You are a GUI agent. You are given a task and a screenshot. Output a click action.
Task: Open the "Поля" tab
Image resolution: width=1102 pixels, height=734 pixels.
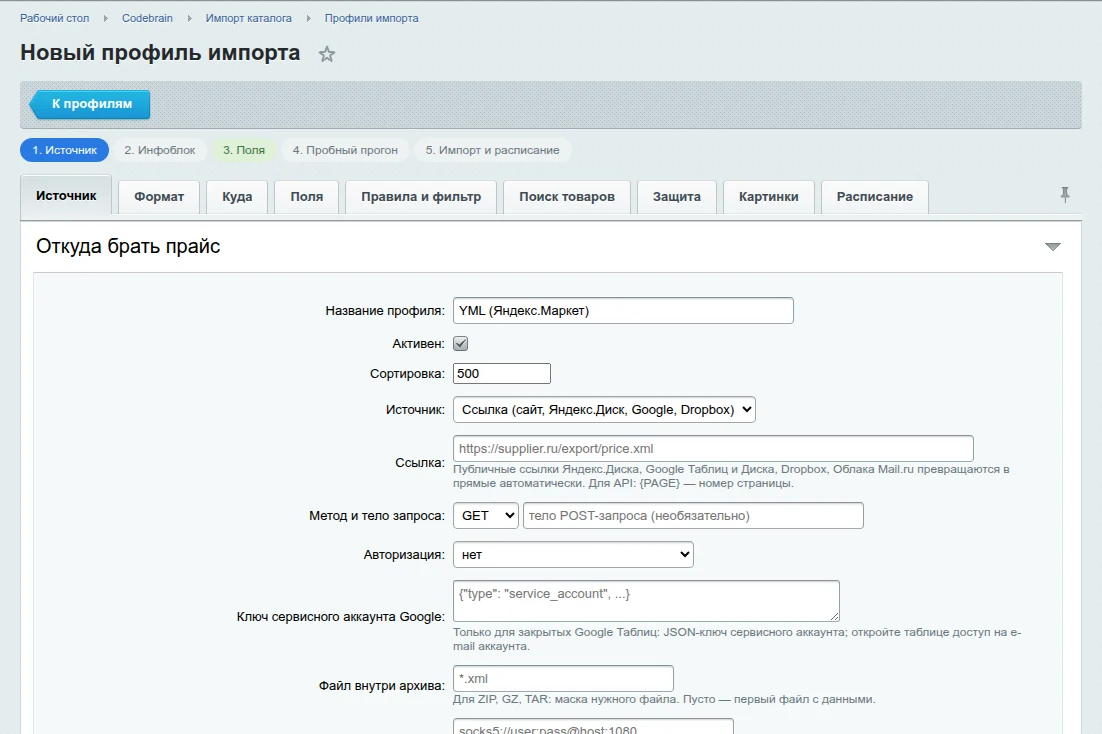306,197
